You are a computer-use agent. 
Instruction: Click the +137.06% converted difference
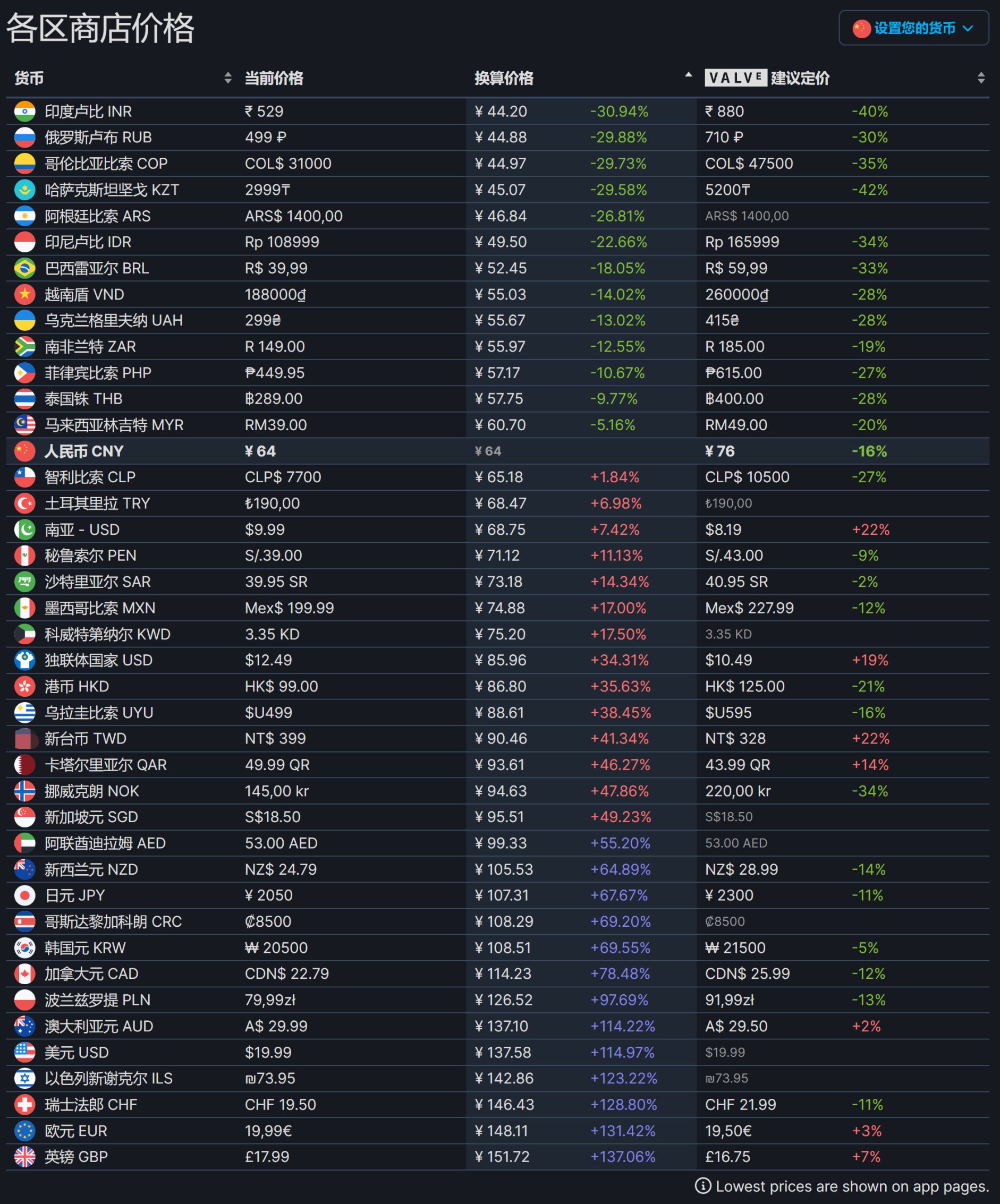623,1156
